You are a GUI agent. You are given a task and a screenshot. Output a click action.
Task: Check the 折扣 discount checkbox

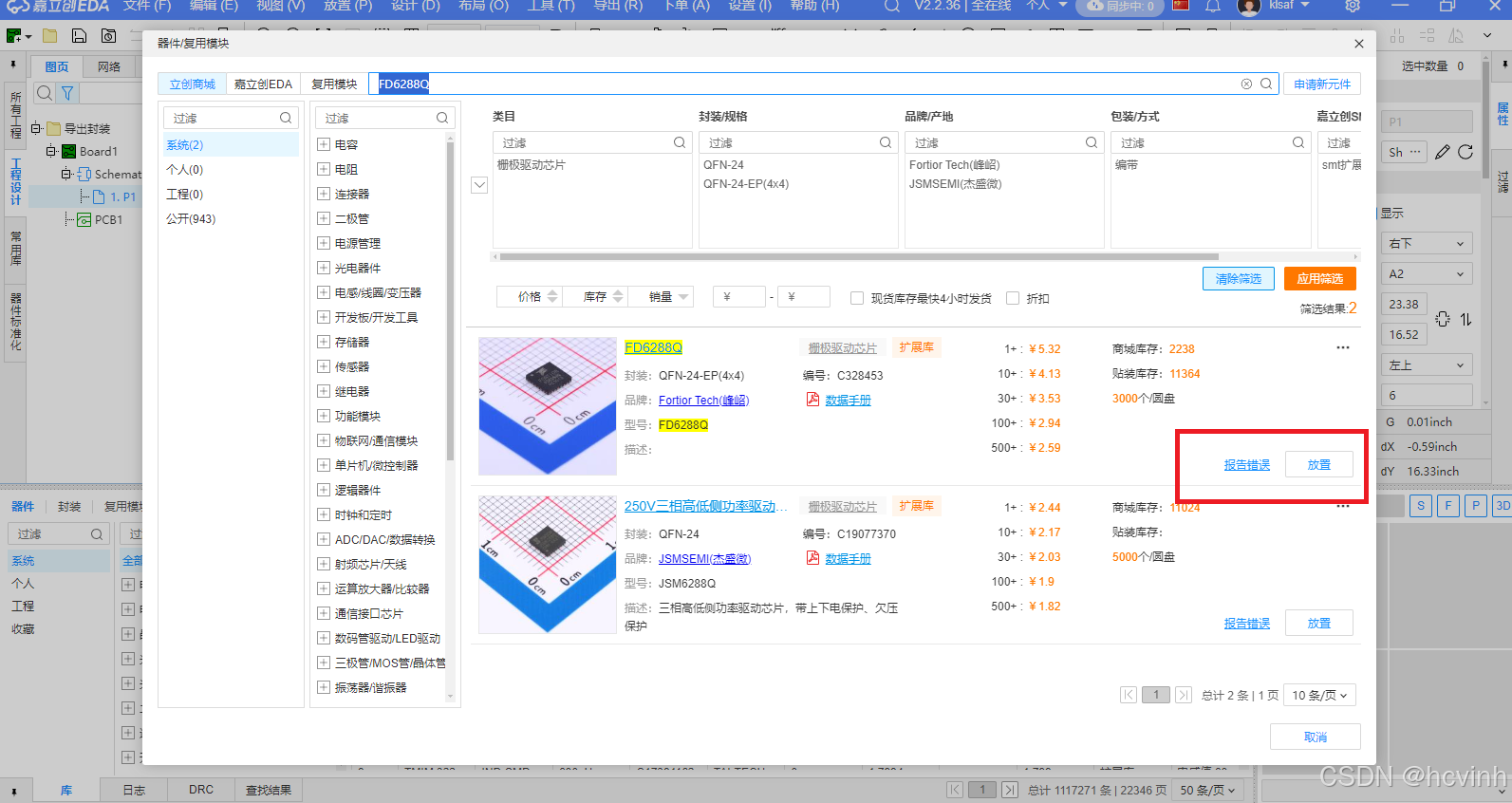point(1013,298)
